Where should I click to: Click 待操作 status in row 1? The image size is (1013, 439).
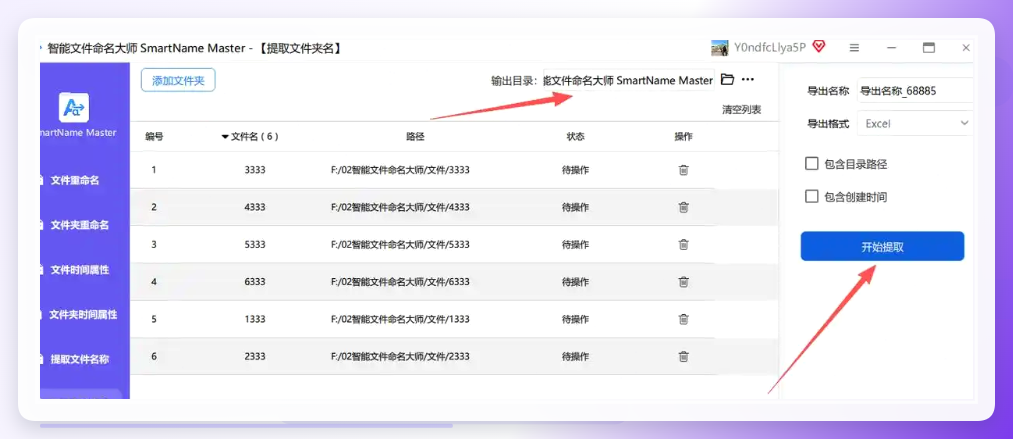[x=576, y=170]
